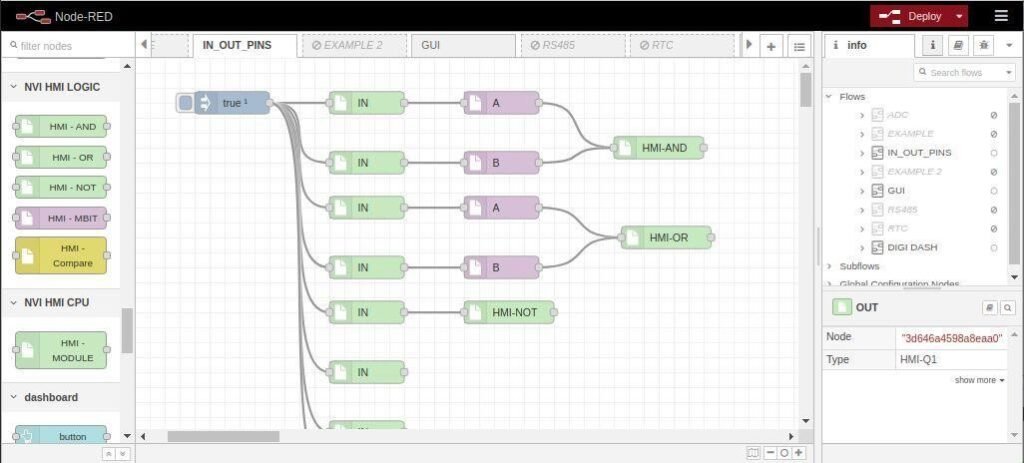Toggle enable state of IN_OUT_PINS flow
Image resolution: width=1024 pixels, height=463 pixels.
pos(993,153)
